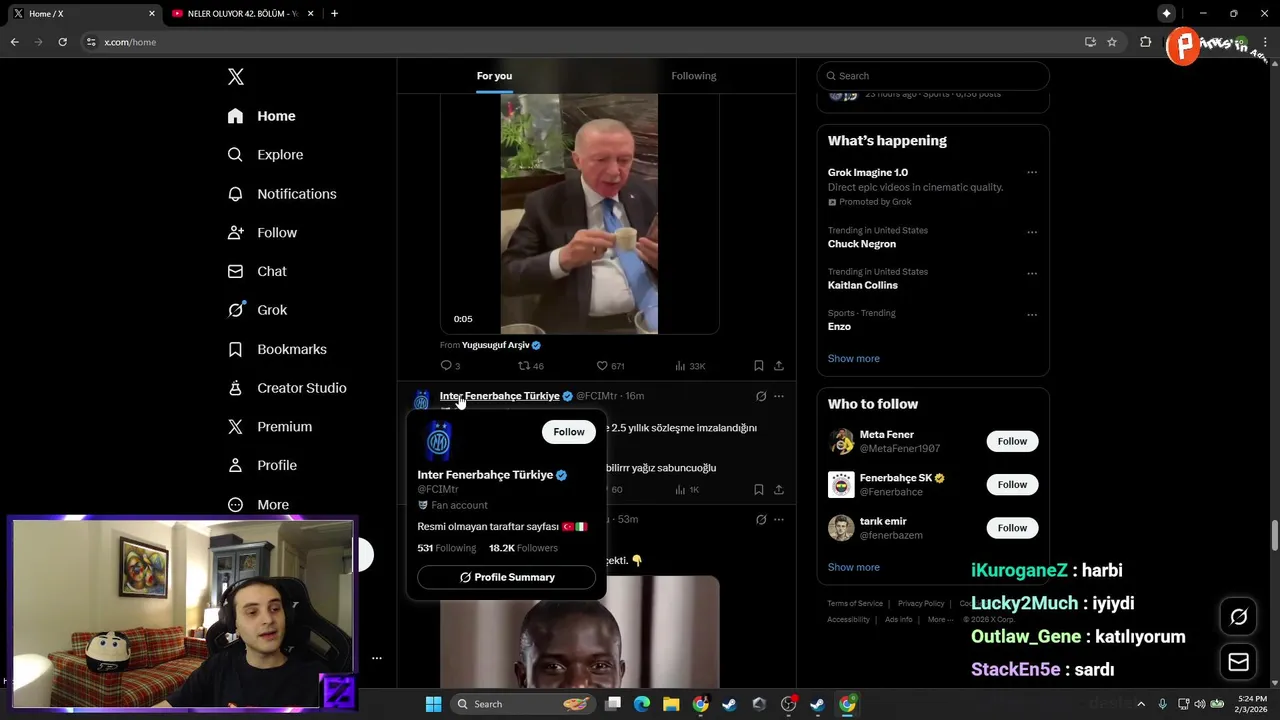The width and height of the screenshot is (1280, 720).
Task: Go to Home in the sidebar
Action: coord(261,116)
